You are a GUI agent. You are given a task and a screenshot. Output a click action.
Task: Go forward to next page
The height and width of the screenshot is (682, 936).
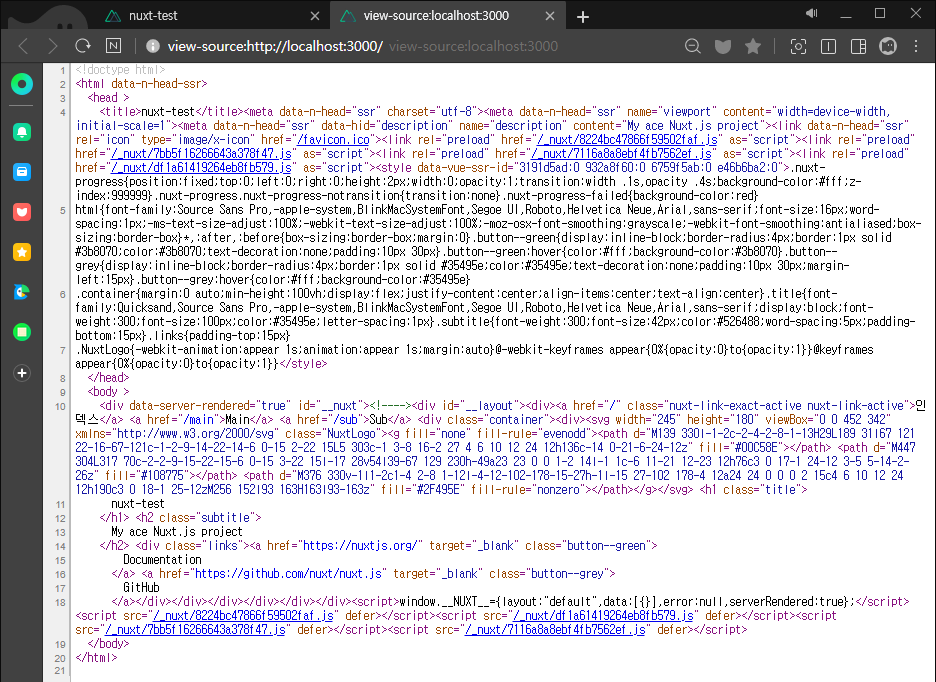[x=53, y=46]
